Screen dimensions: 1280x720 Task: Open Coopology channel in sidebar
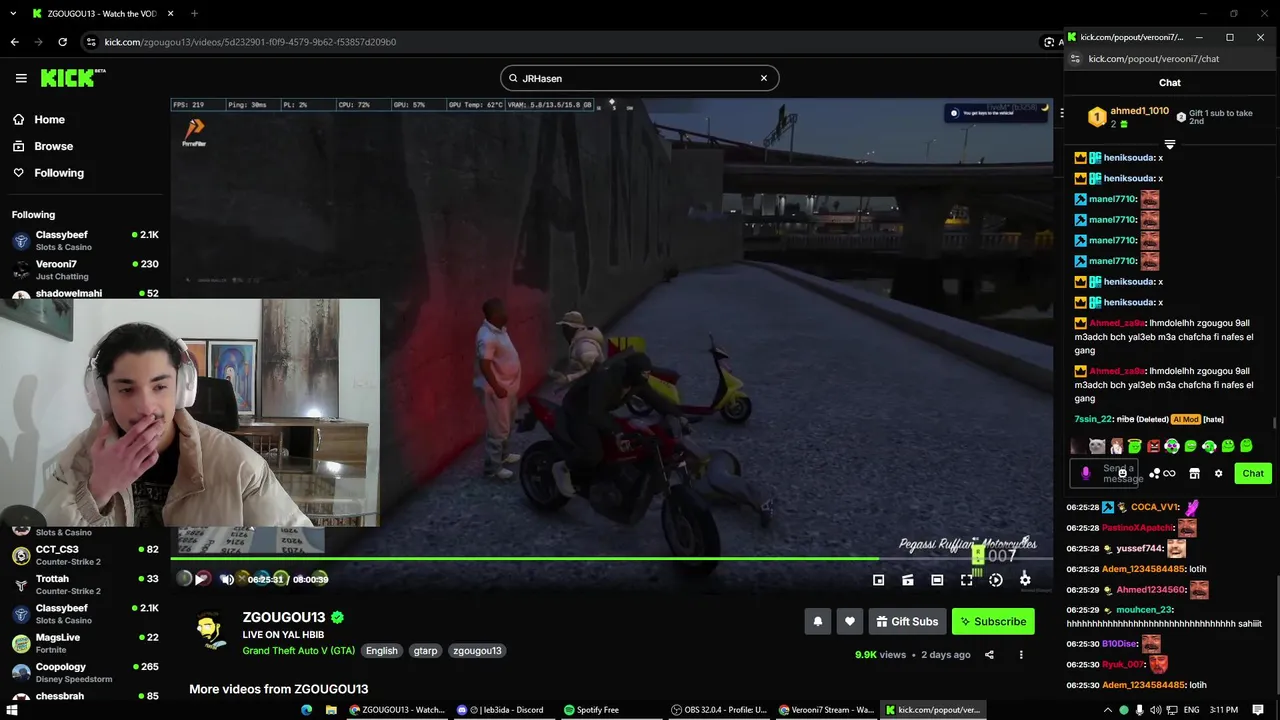point(85,672)
